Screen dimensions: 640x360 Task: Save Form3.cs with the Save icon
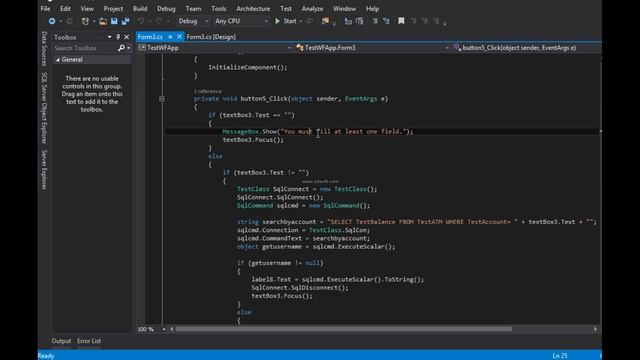tap(114, 21)
